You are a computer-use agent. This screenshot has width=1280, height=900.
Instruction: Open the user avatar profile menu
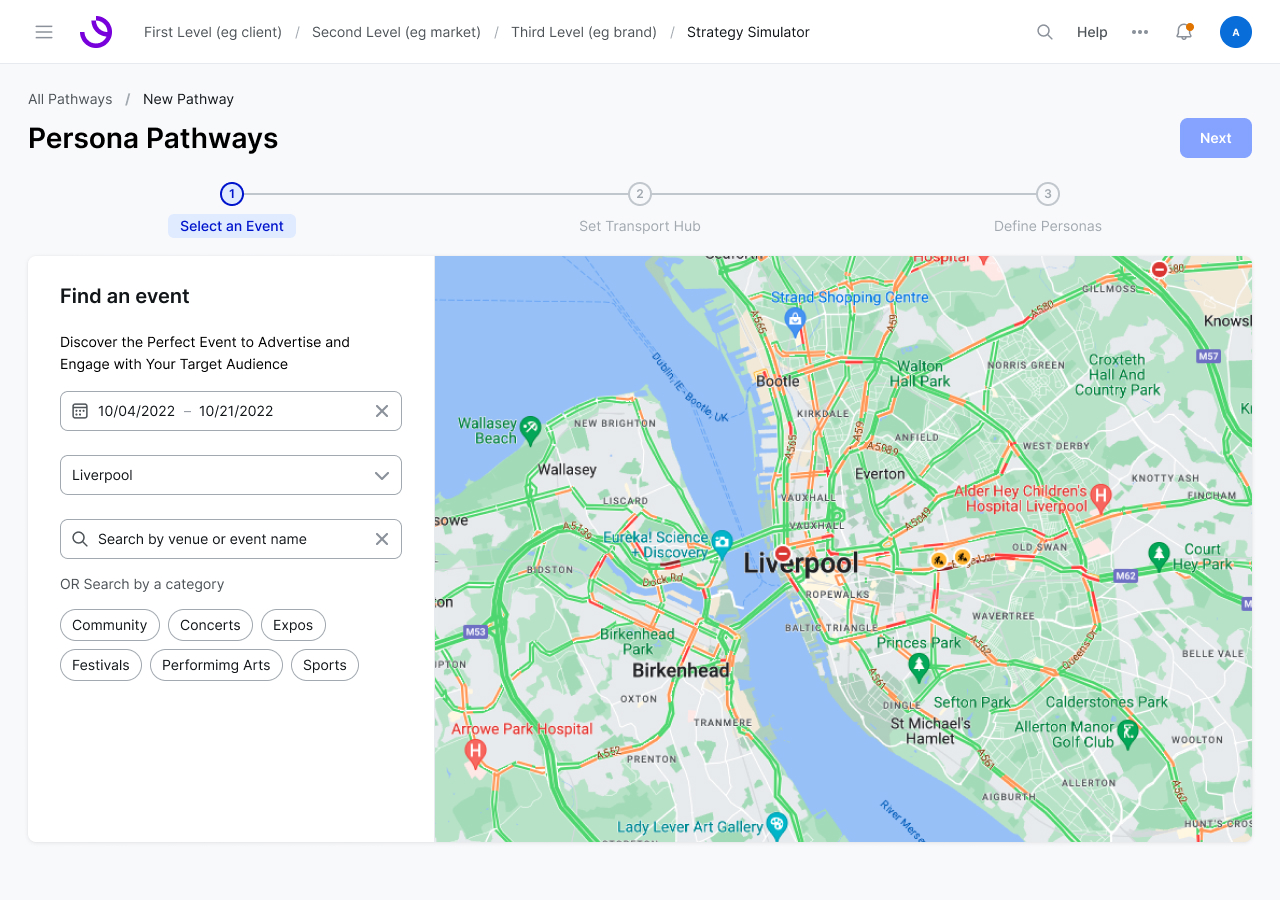[x=1236, y=32]
